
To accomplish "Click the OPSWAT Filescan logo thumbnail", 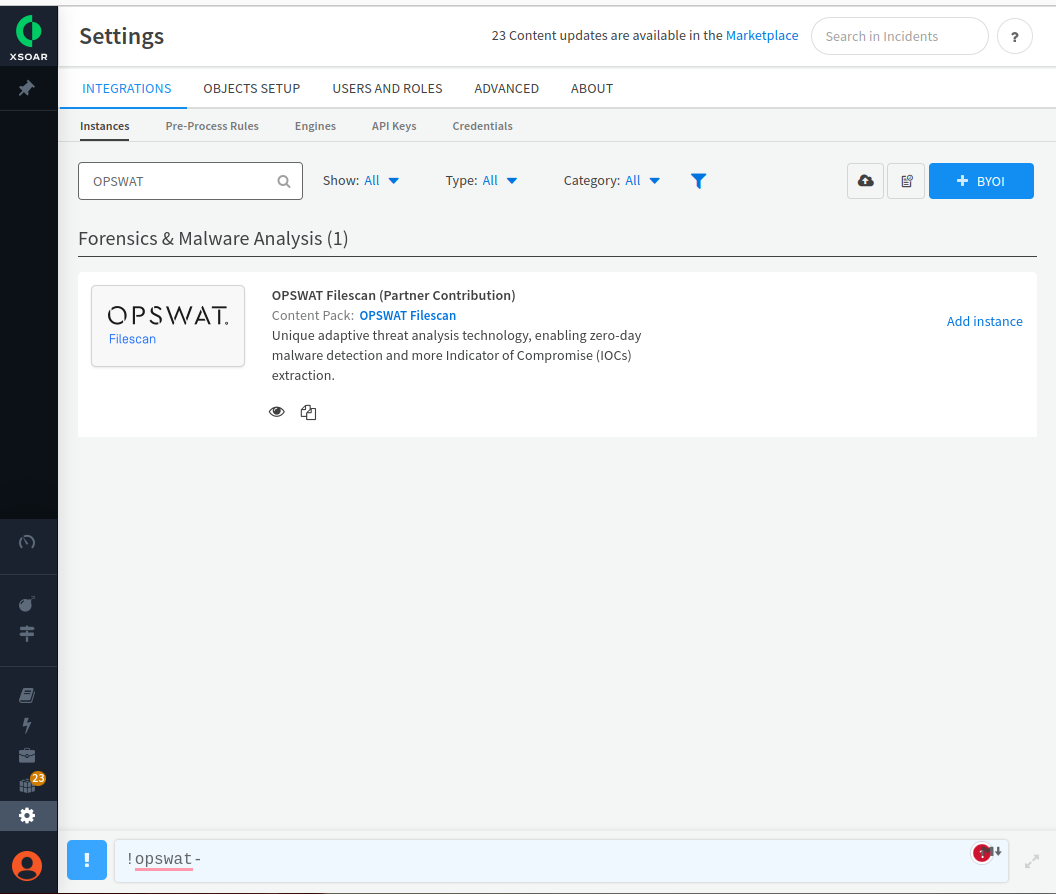I will [168, 326].
